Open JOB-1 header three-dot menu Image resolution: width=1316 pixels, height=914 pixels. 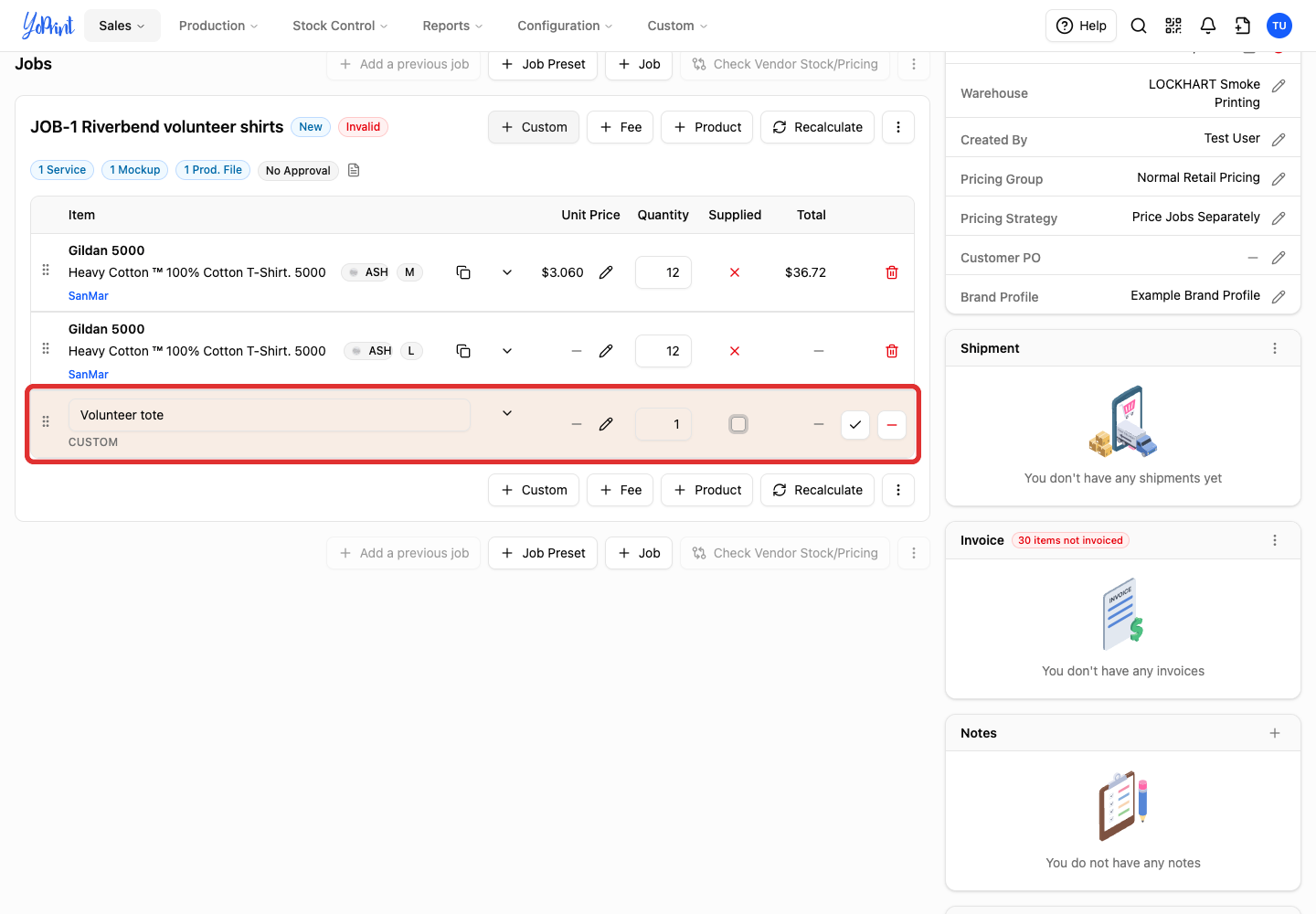click(x=898, y=127)
